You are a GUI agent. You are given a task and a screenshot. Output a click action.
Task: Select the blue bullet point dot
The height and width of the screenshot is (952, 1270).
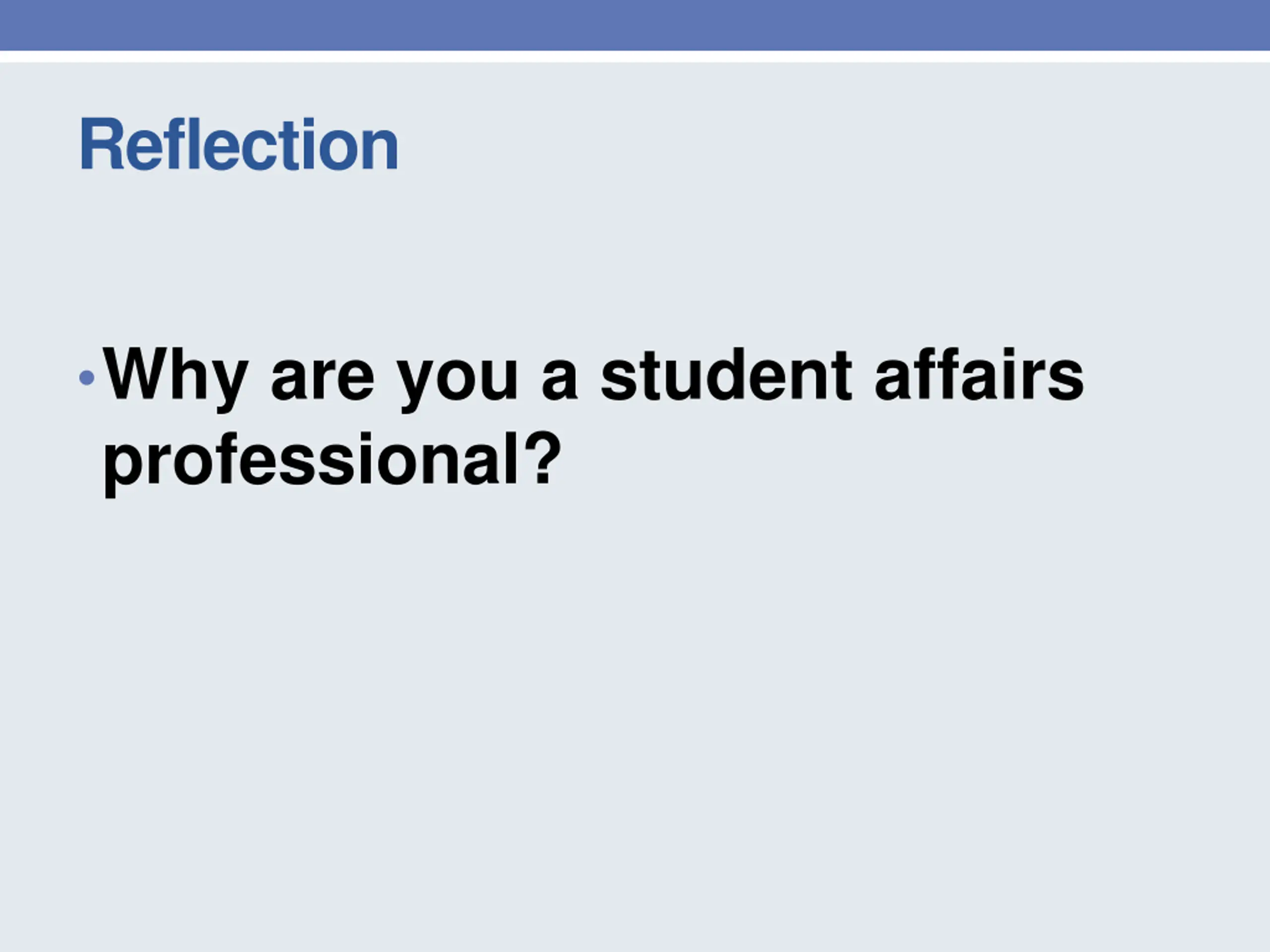click(87, 378)
